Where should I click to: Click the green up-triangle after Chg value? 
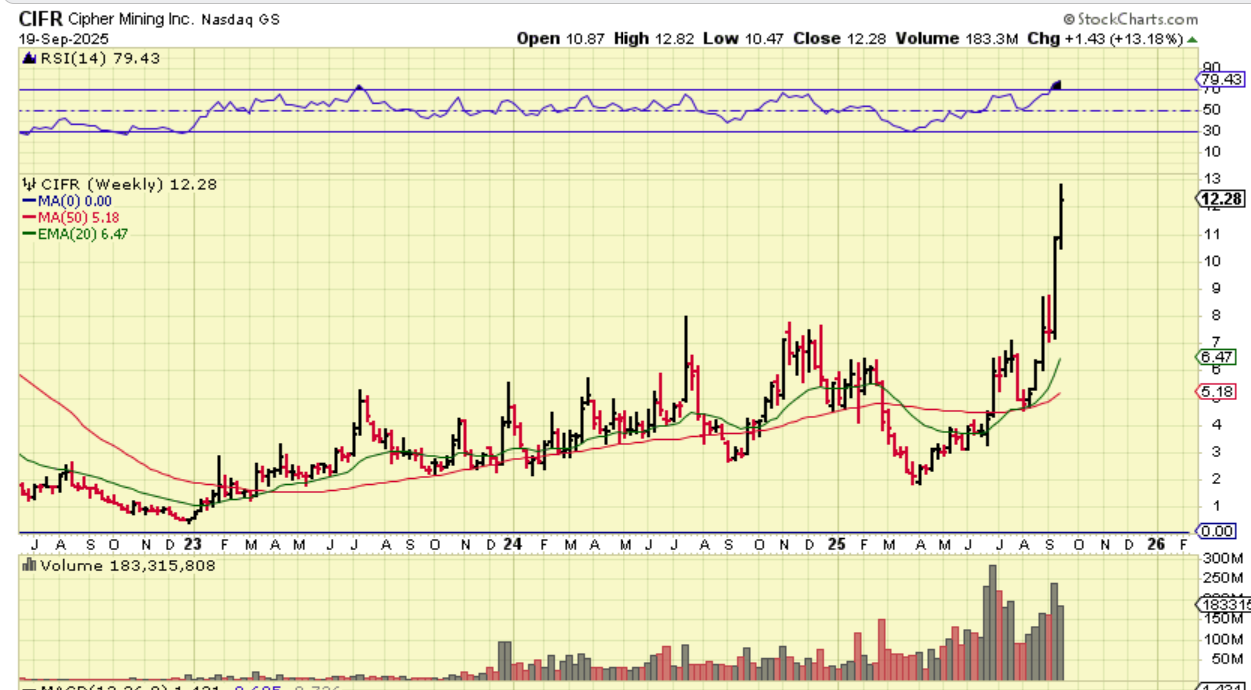pyautogui.click(x=1192, y=39)
